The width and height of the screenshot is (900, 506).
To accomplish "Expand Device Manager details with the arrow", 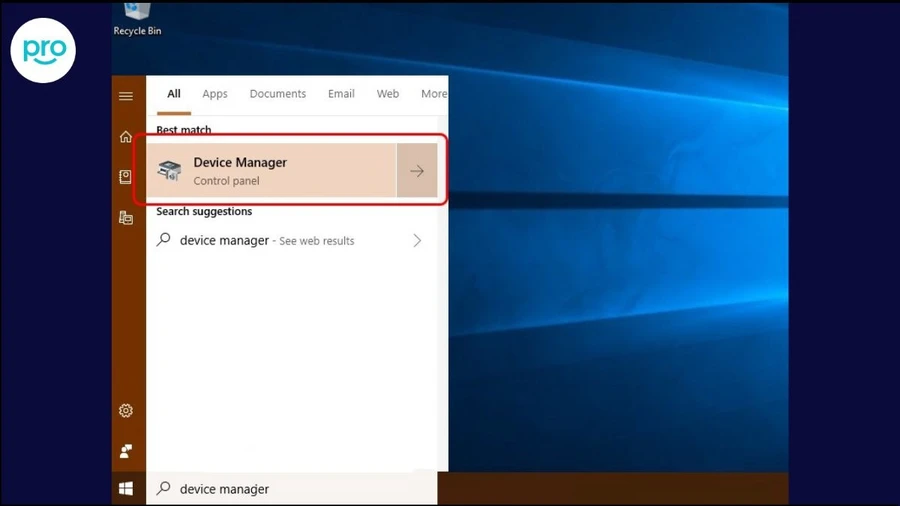I will (417, 170).
